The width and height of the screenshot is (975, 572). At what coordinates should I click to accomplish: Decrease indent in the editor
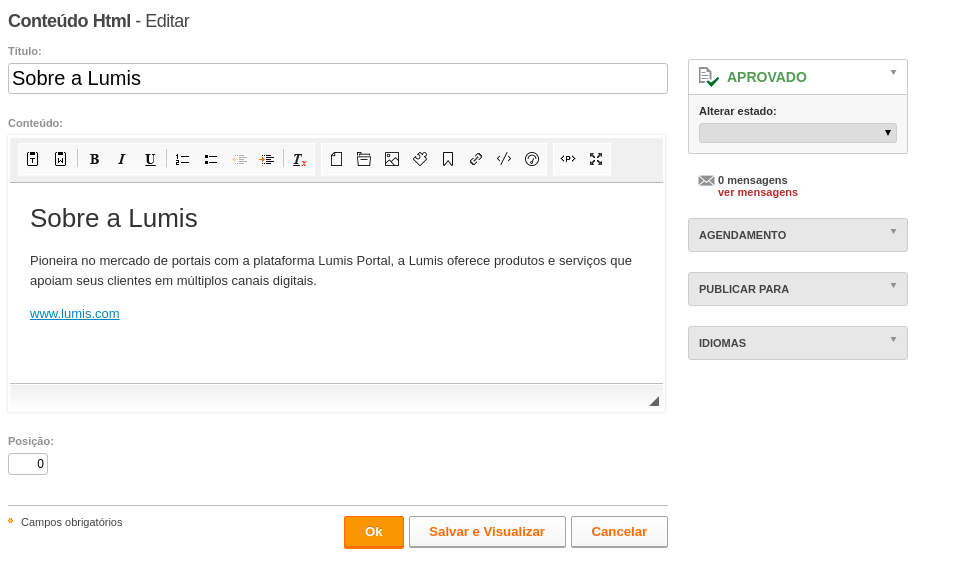[239, 159]
